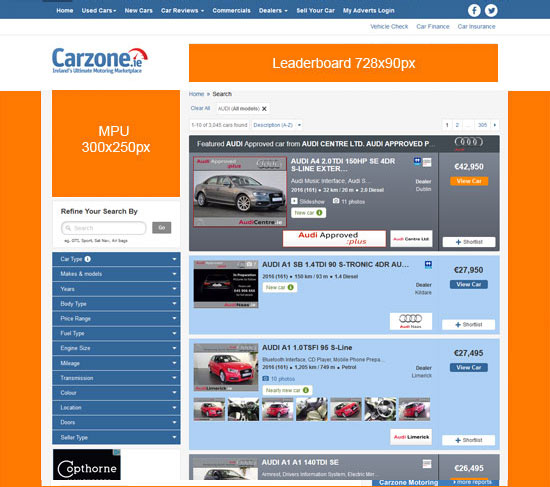Expand the Fuel Type filter
550x487 pixels.
click(x=116, y=333)
